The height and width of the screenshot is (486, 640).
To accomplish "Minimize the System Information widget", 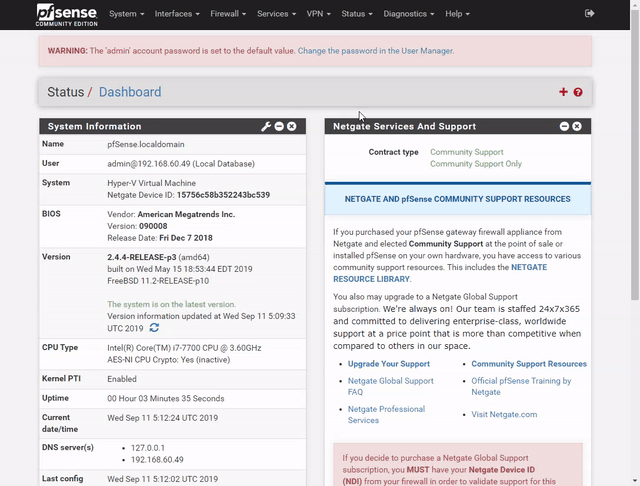I will pyautogui.click(x=279, y=126).
